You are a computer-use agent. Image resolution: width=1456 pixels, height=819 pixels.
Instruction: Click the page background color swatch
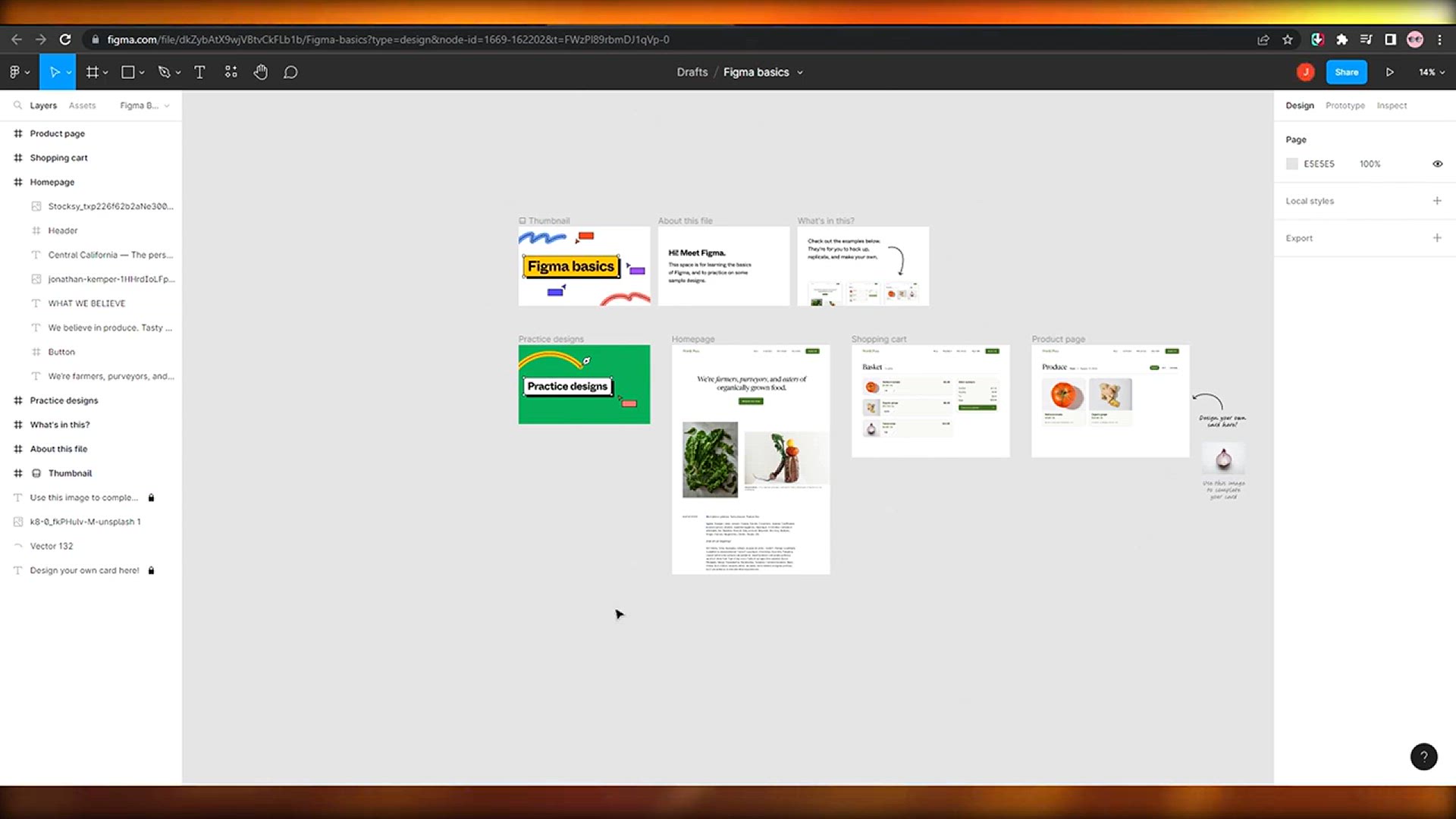[1292, 164]
